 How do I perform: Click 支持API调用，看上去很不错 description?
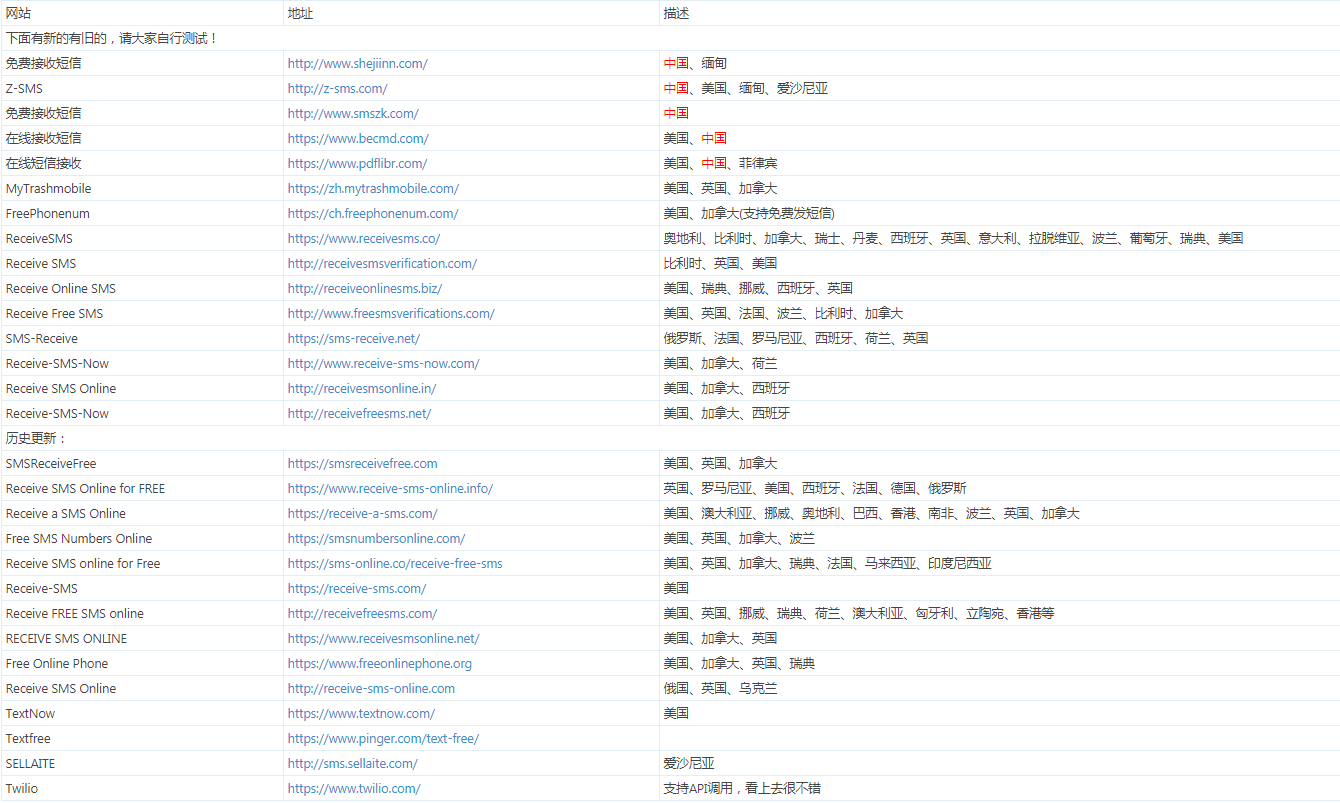(x=743, y=788)
